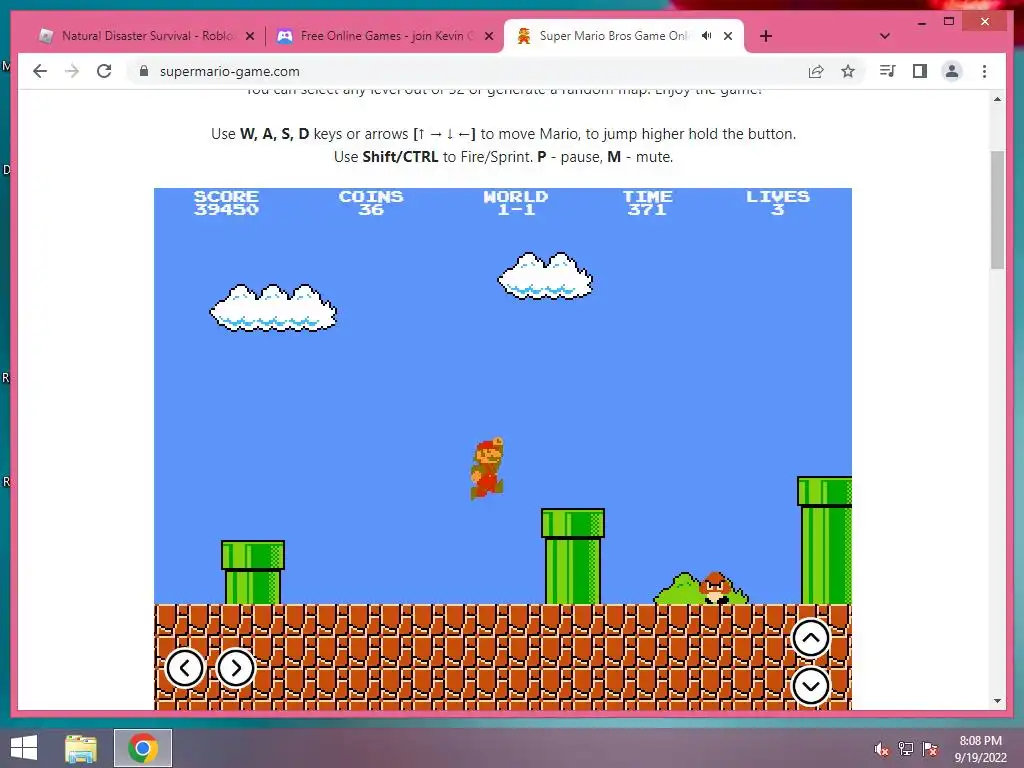Close the Natural Disaster Survival tab
The width and height of the screenshot is (1024, 768).
[x=249, y=36]
